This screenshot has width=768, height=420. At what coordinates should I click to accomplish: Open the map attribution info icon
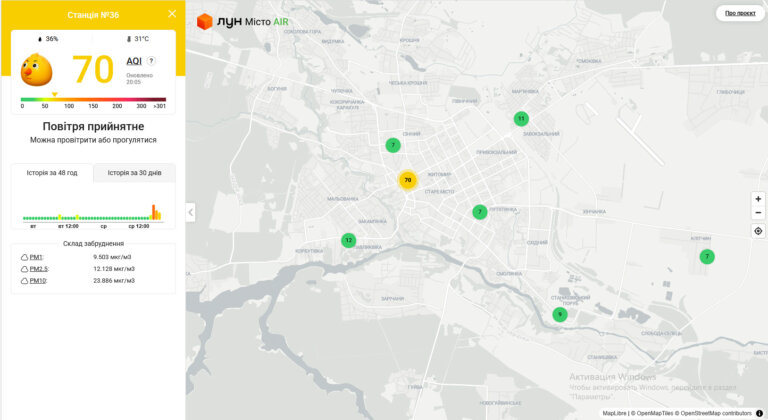point(759,413)
